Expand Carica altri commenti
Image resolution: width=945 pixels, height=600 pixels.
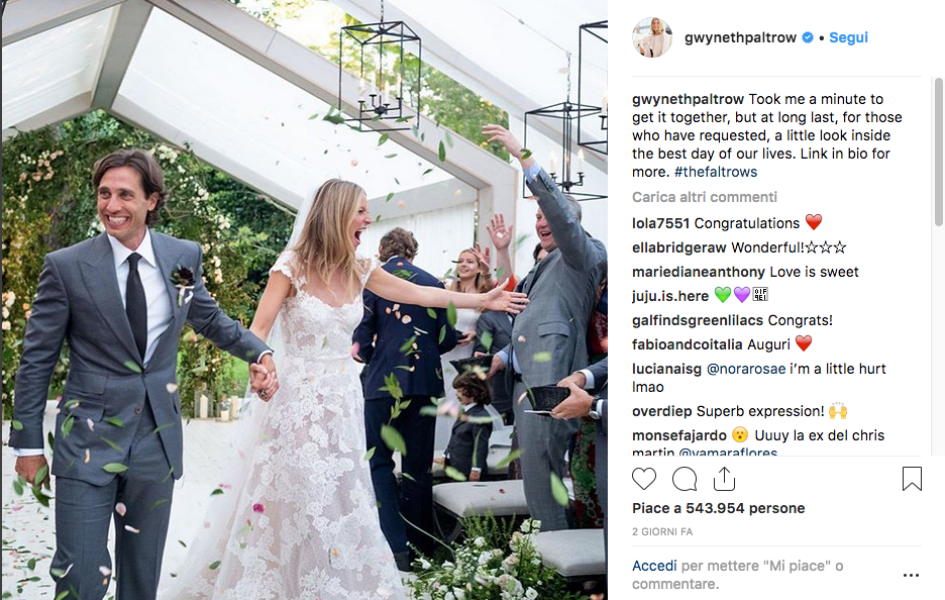[705, 197]
